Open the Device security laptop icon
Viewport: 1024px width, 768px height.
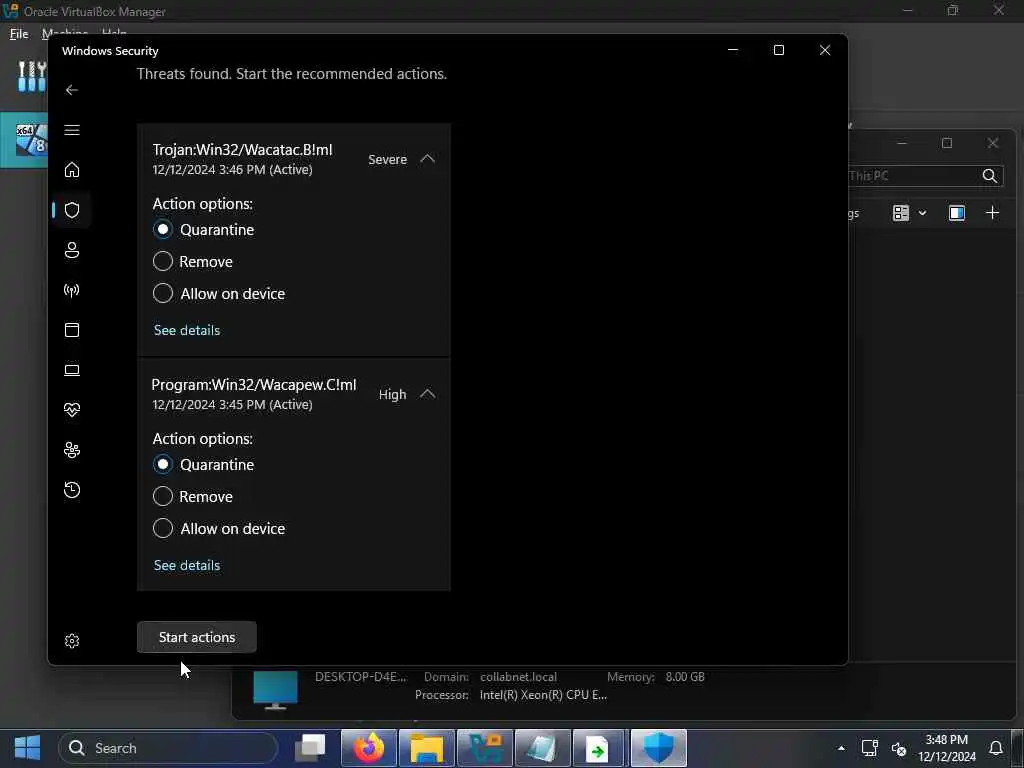(x=72, y=370)
